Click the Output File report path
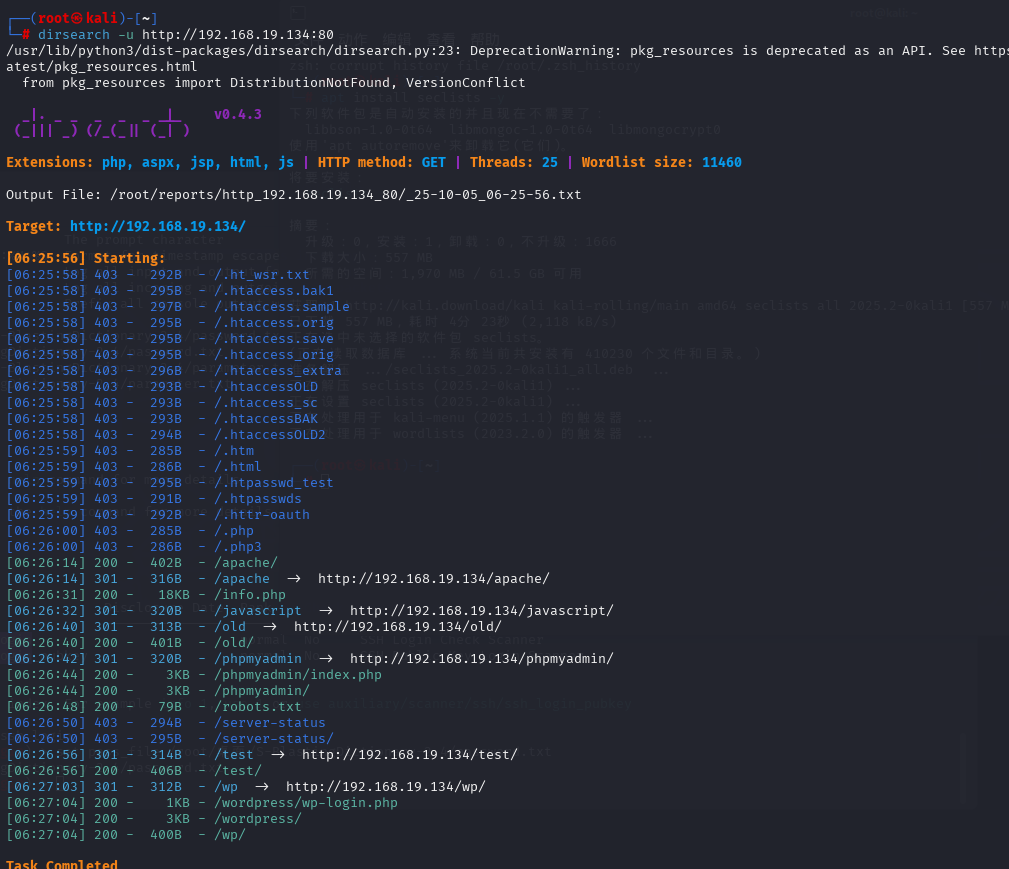 (x=345, y=194)
